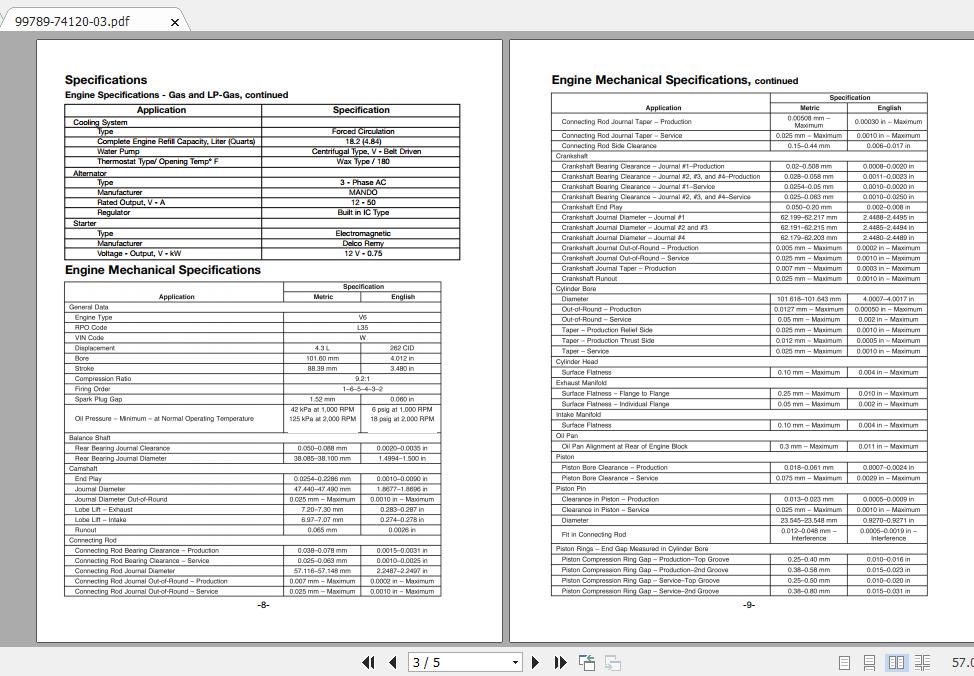Advance to the next page

pos(537,662)
